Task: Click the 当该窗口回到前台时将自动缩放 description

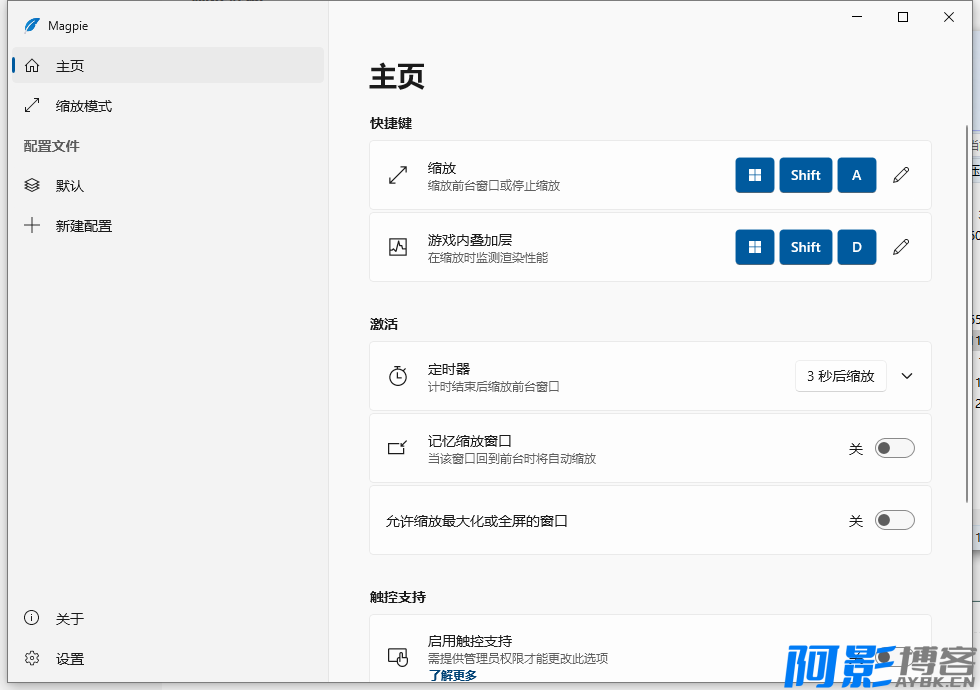Action: click(x=512, y=459)
